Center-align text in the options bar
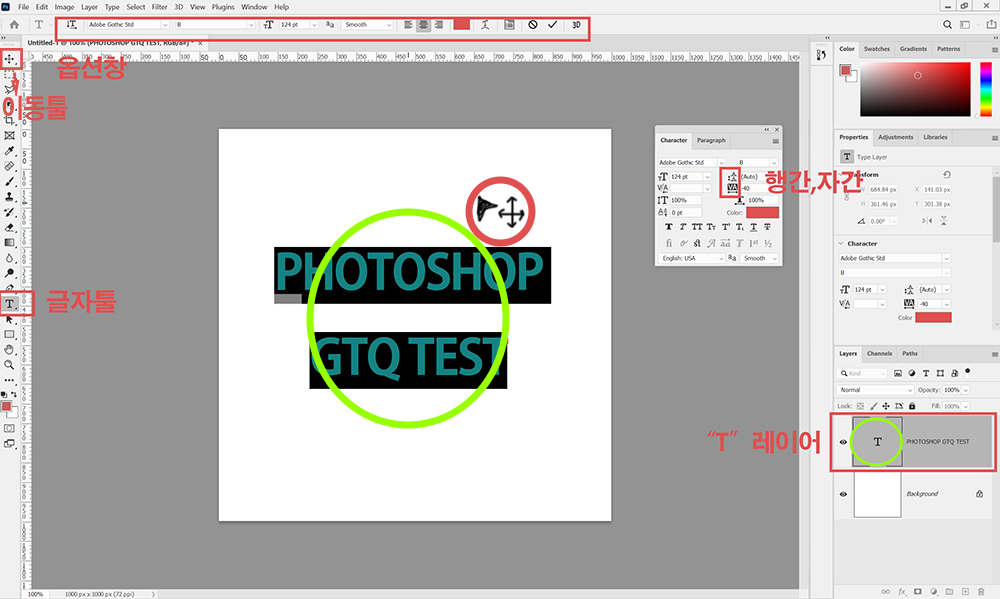 (423, 24)
